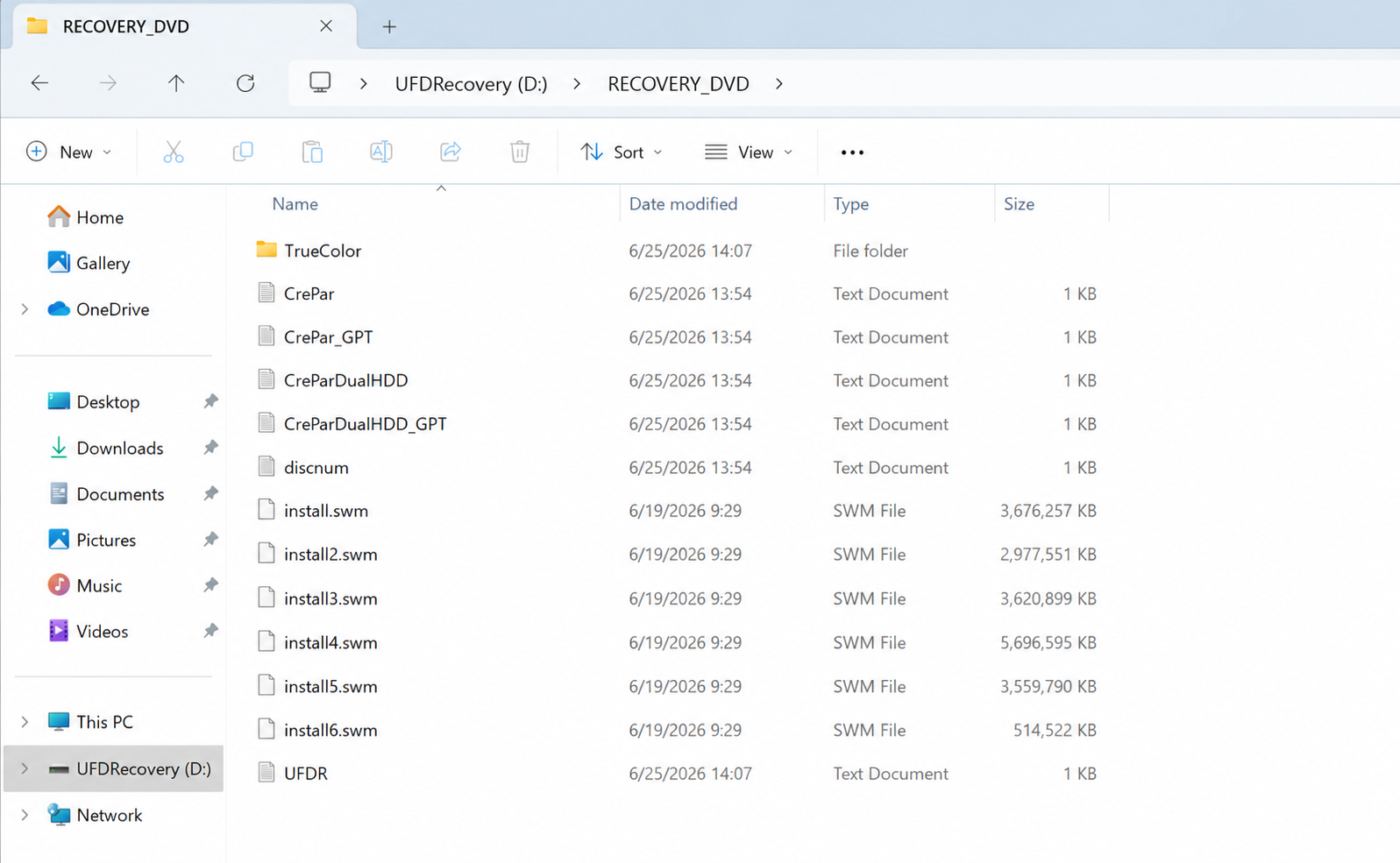Image resolution: width=1400 pixels, height=863 pixels.
Task: Click the pin icon beside Pictures
Action: click(210, 540)
